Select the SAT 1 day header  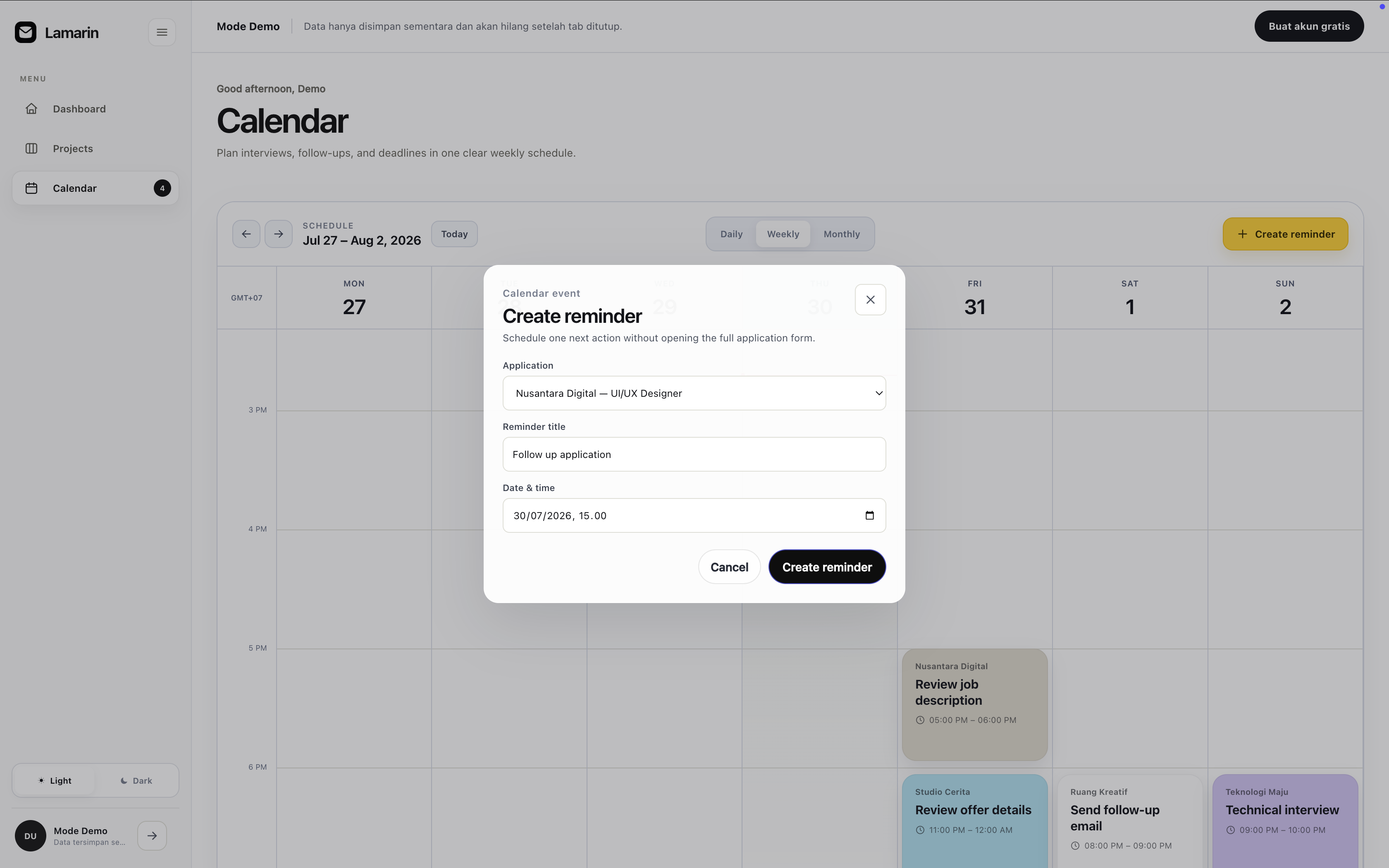[1129, 298]
